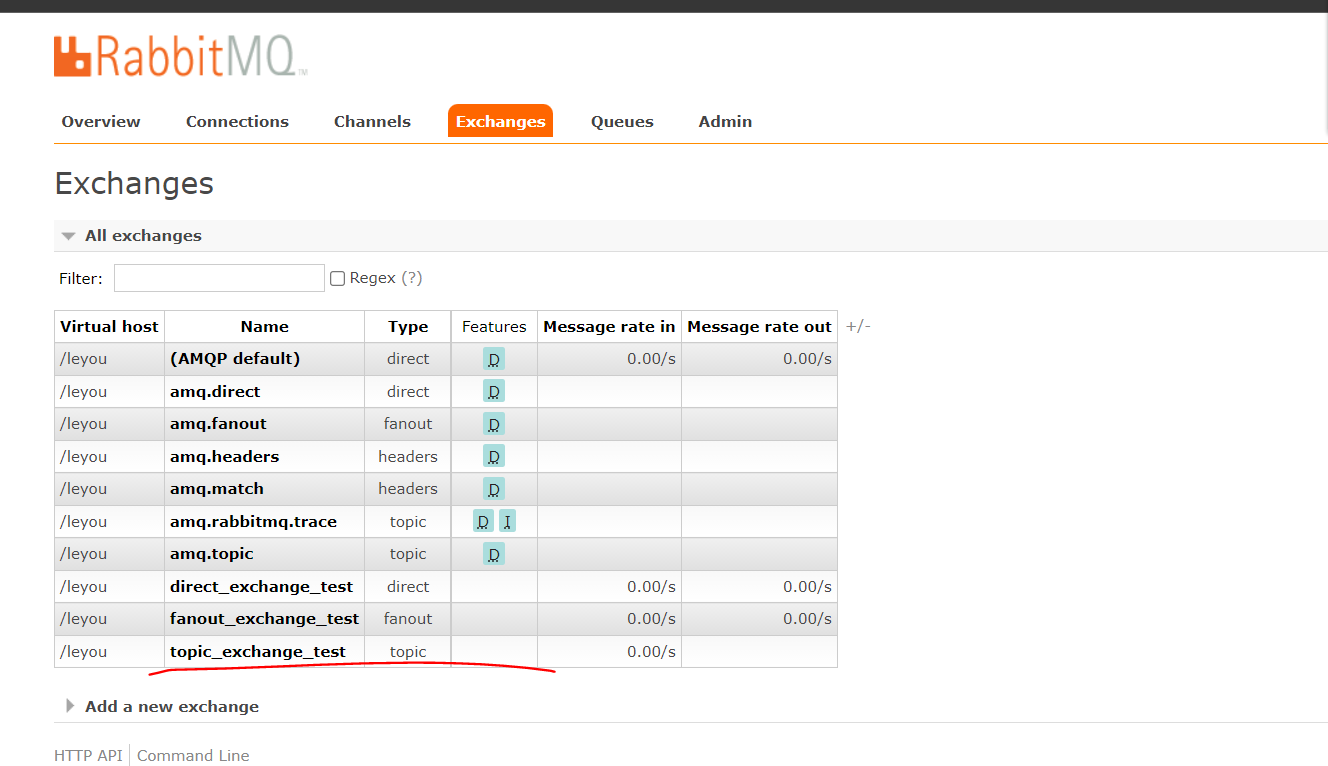Open the direct_exchange_test exchange
Viewport: 1328px width, 766px height.
261,587
